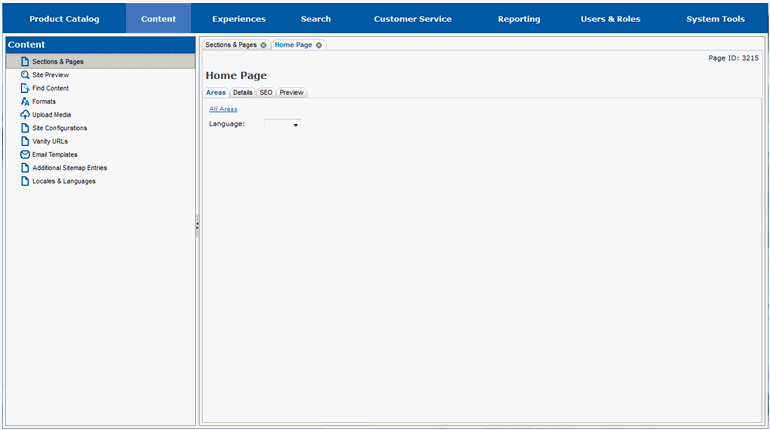Click the Find Content icon

[25, 88]
